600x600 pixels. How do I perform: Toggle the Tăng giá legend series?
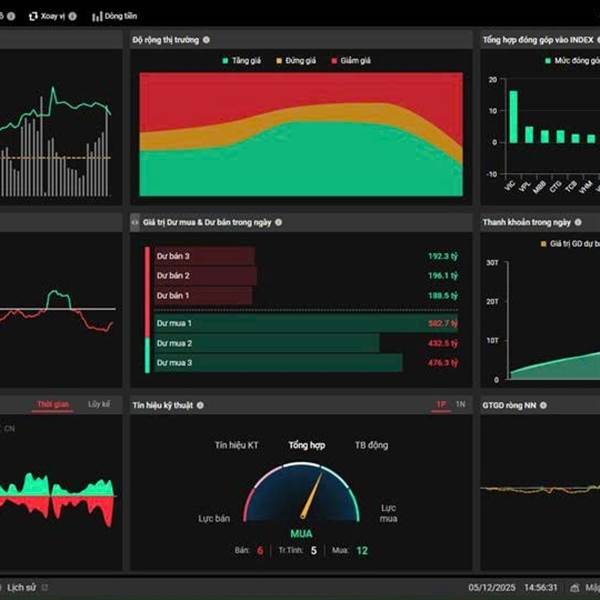point(242,60)
